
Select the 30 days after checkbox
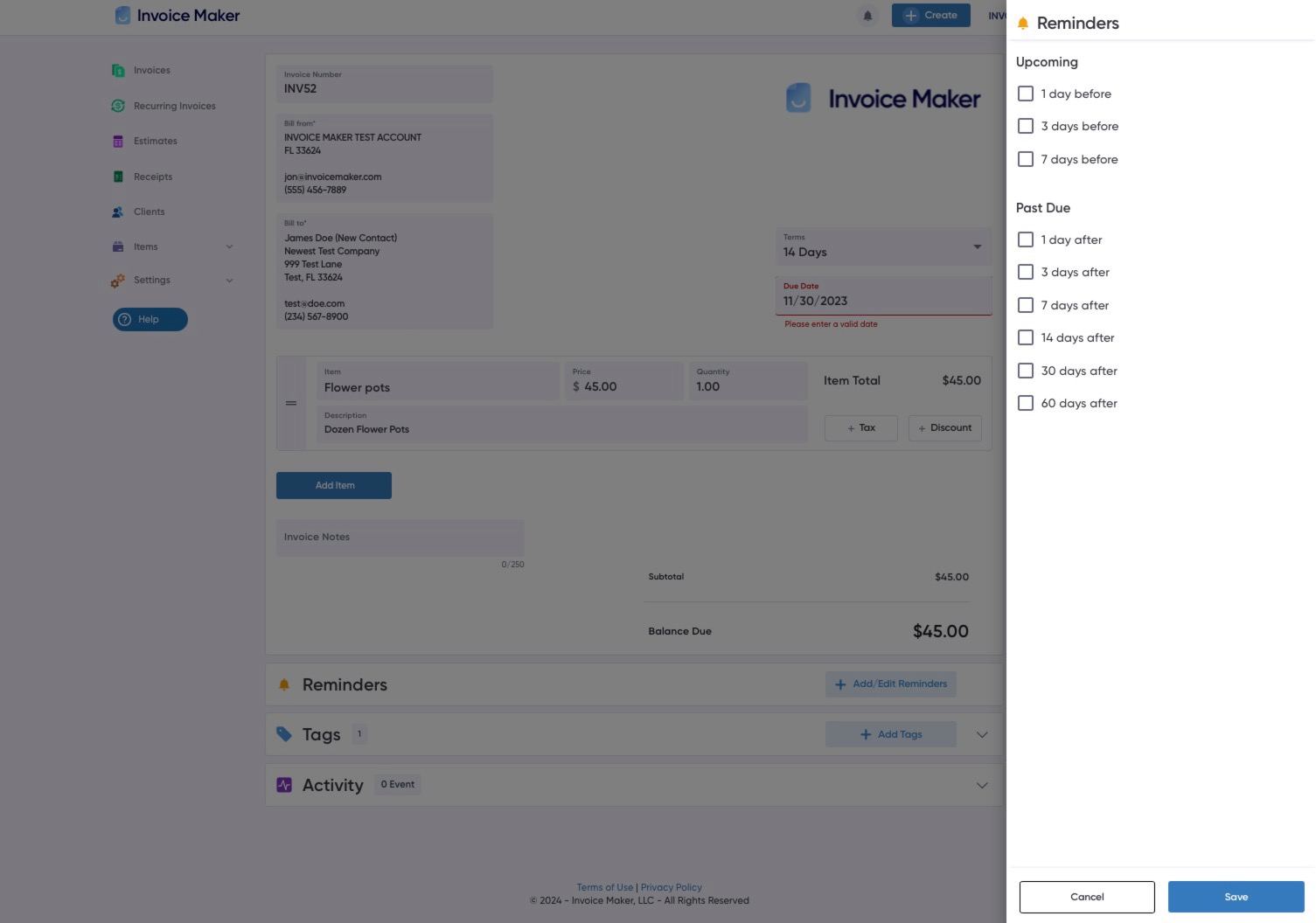pyautogui.click(x=1026, y=371)
